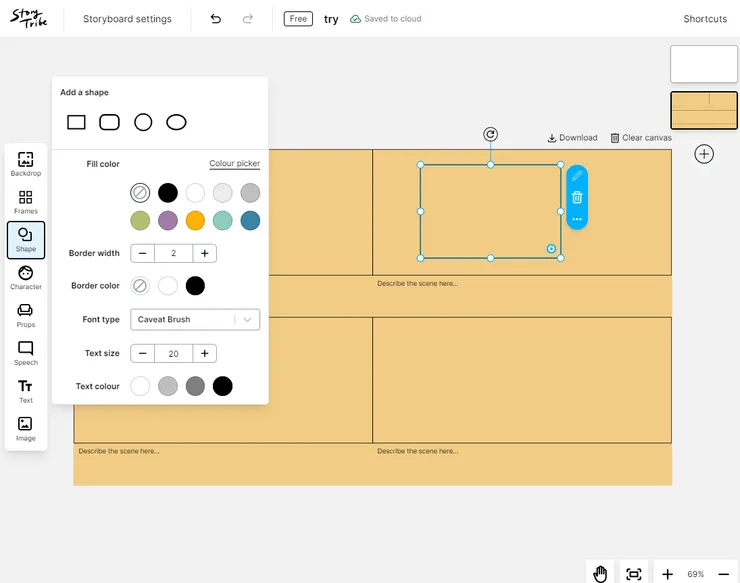Open the Backdrop tool in sidebar
740x583 pixels.
point(26,163)
